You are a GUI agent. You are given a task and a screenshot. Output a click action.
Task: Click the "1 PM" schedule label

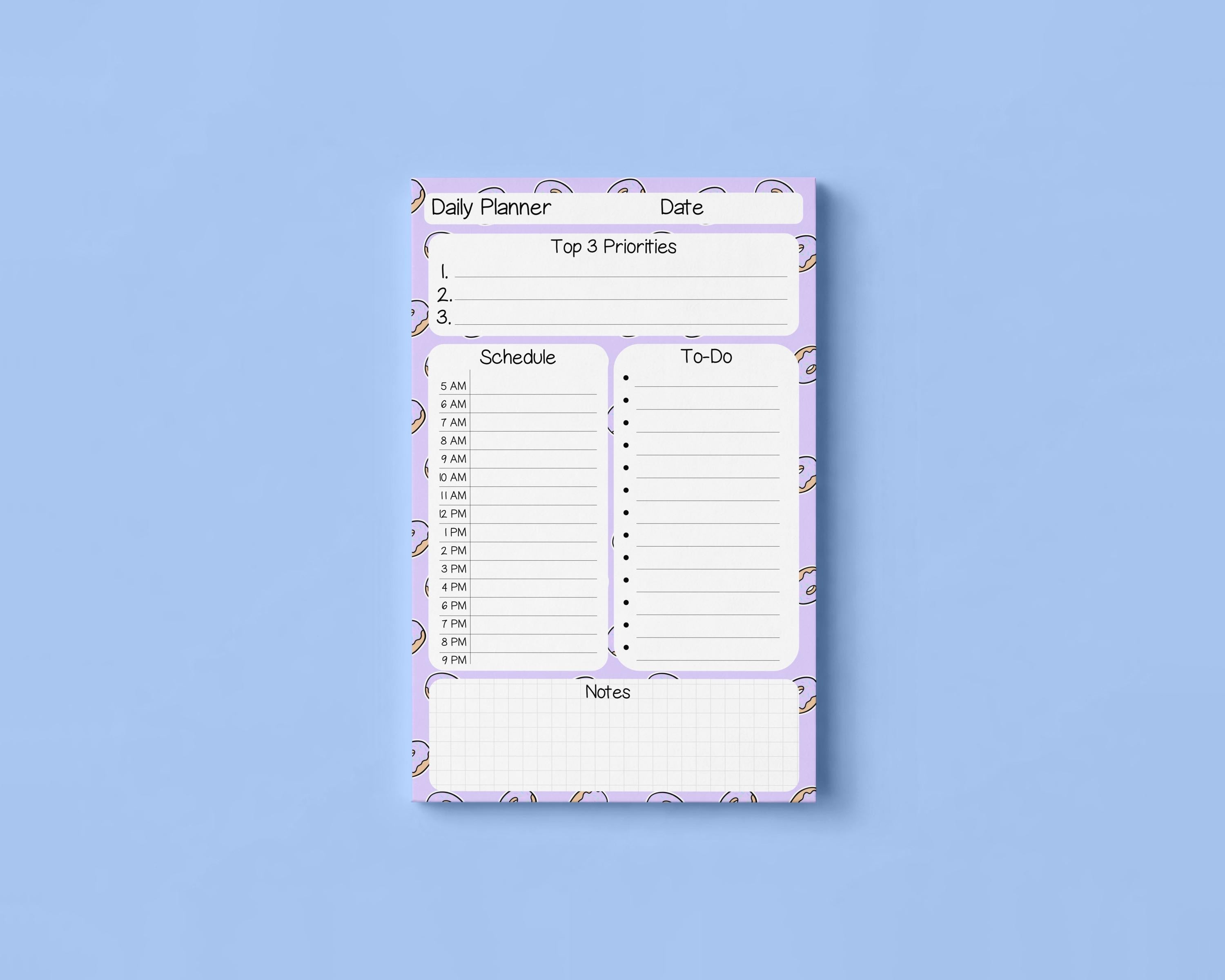coord(455,532)
